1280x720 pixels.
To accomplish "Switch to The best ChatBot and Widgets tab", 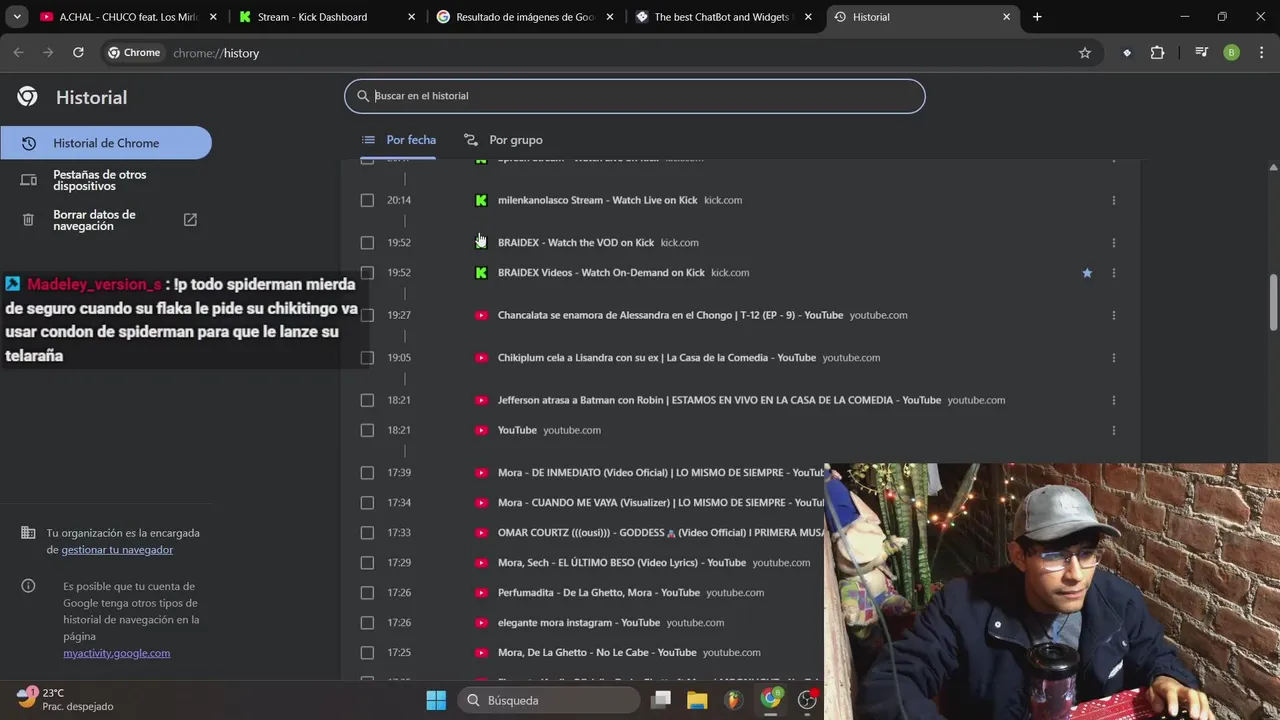I will point(722,17).
